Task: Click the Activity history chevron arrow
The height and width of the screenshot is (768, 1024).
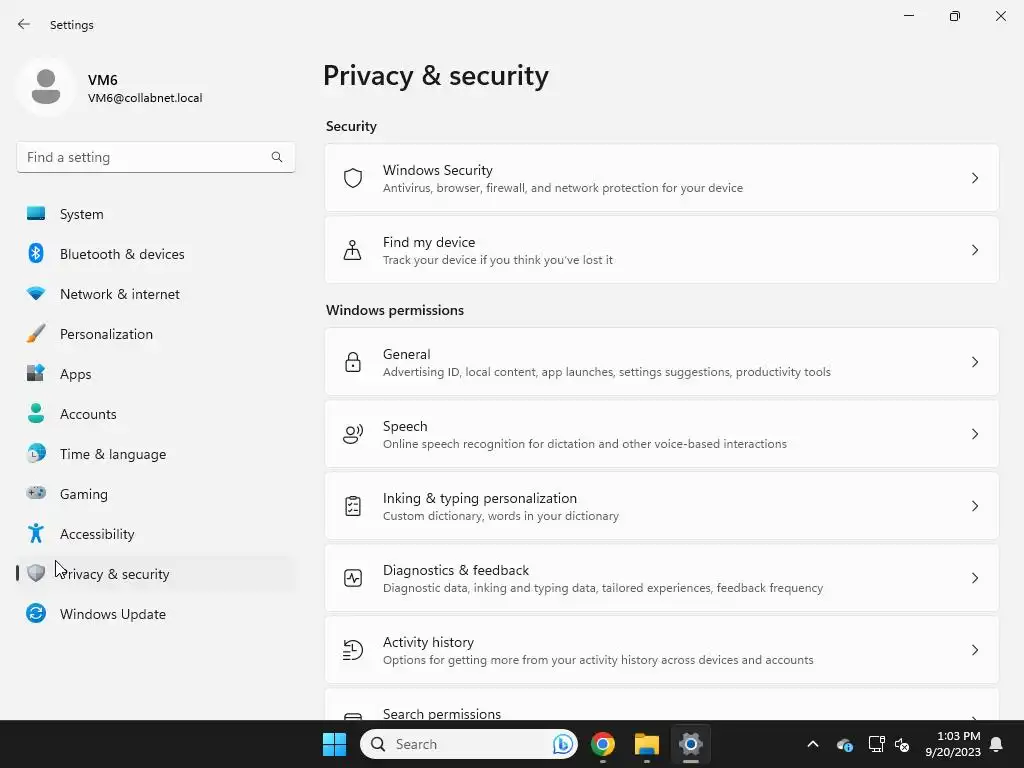Action: pyautogui.click(x=975, y=650)
